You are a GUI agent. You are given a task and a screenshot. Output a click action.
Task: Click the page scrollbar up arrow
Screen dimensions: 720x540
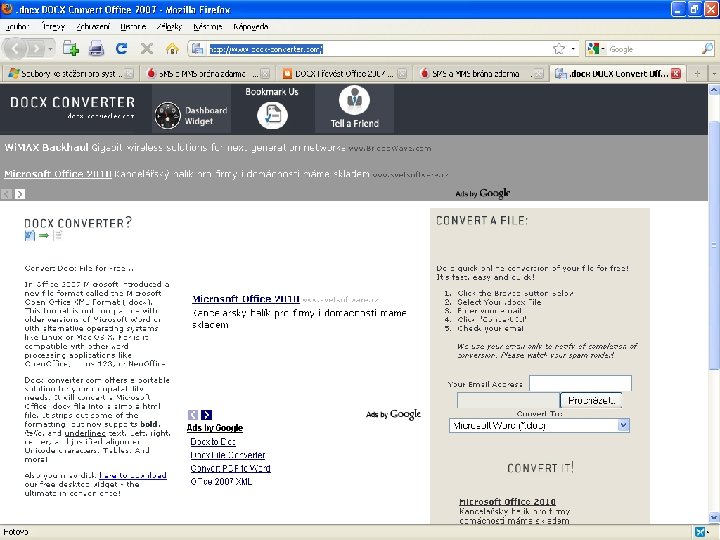point(714,90)
